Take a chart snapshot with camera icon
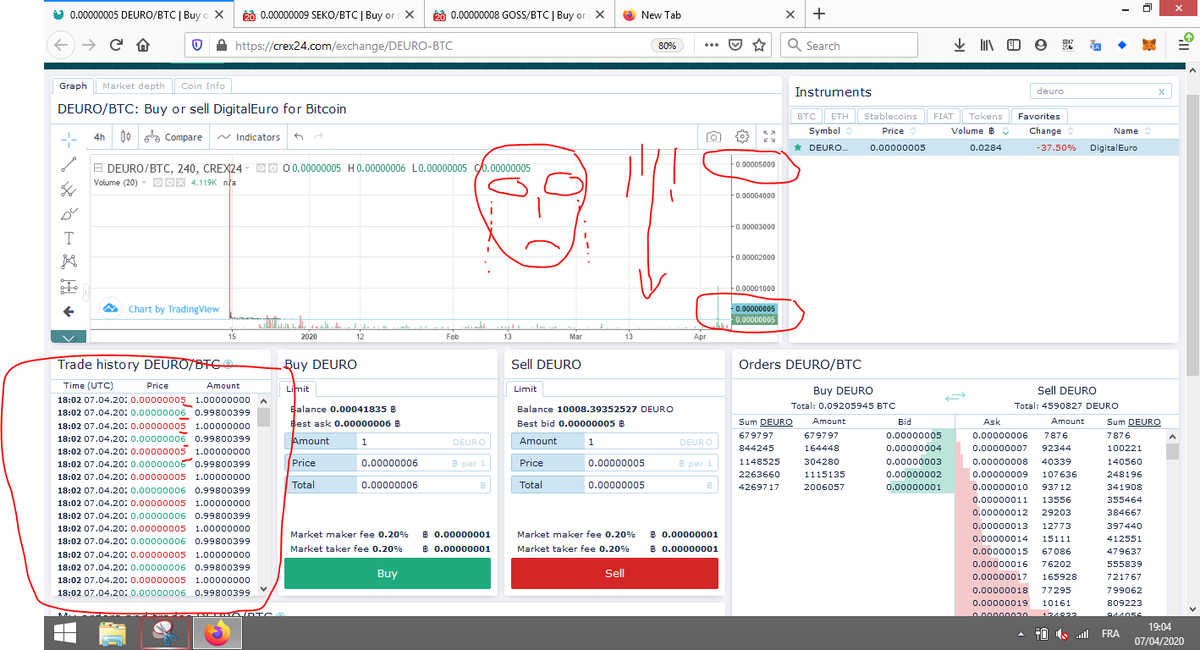1200x650 pixels. (x=713, y=137)
